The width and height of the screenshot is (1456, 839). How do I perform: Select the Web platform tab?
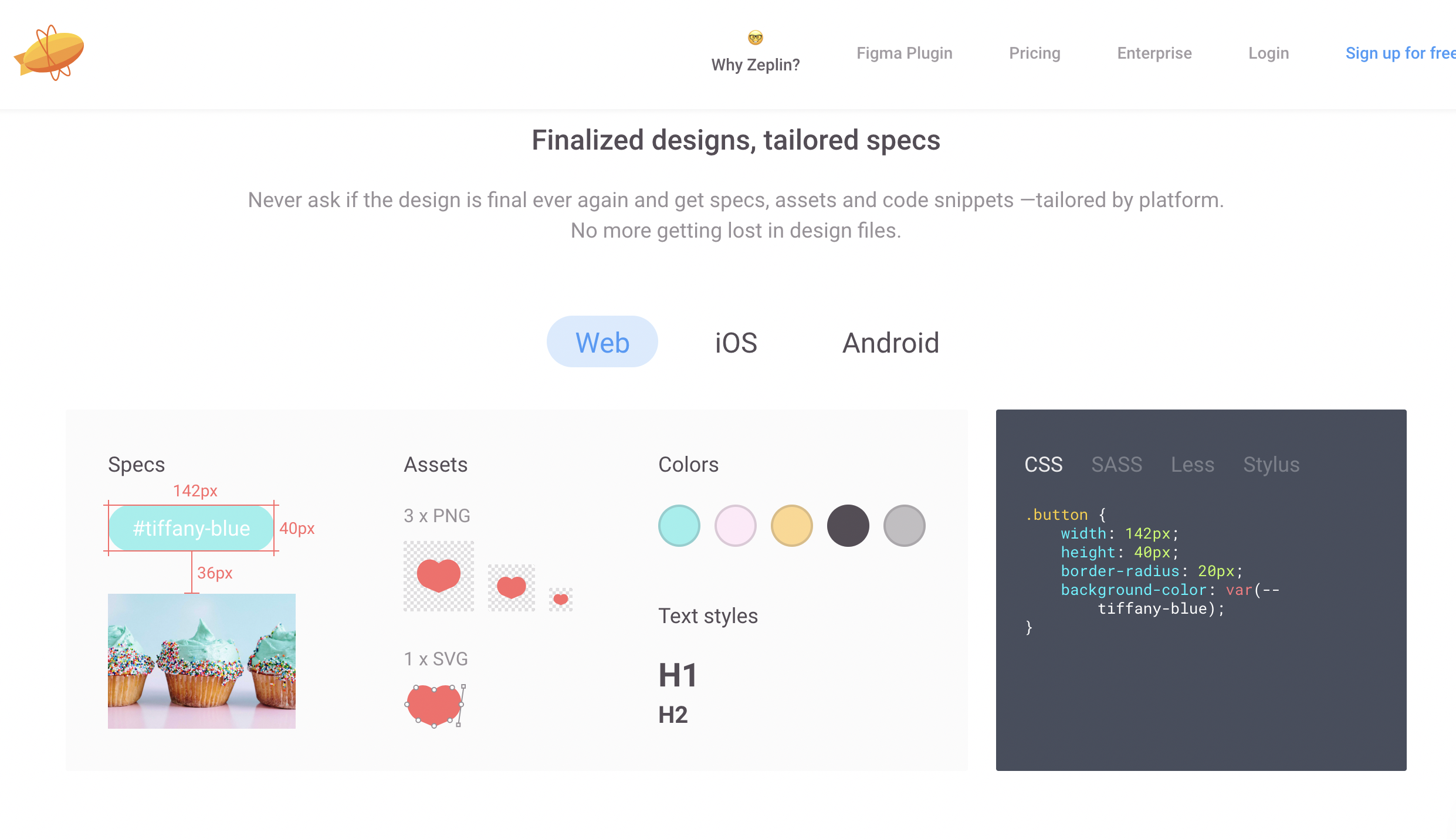[602, 342]
